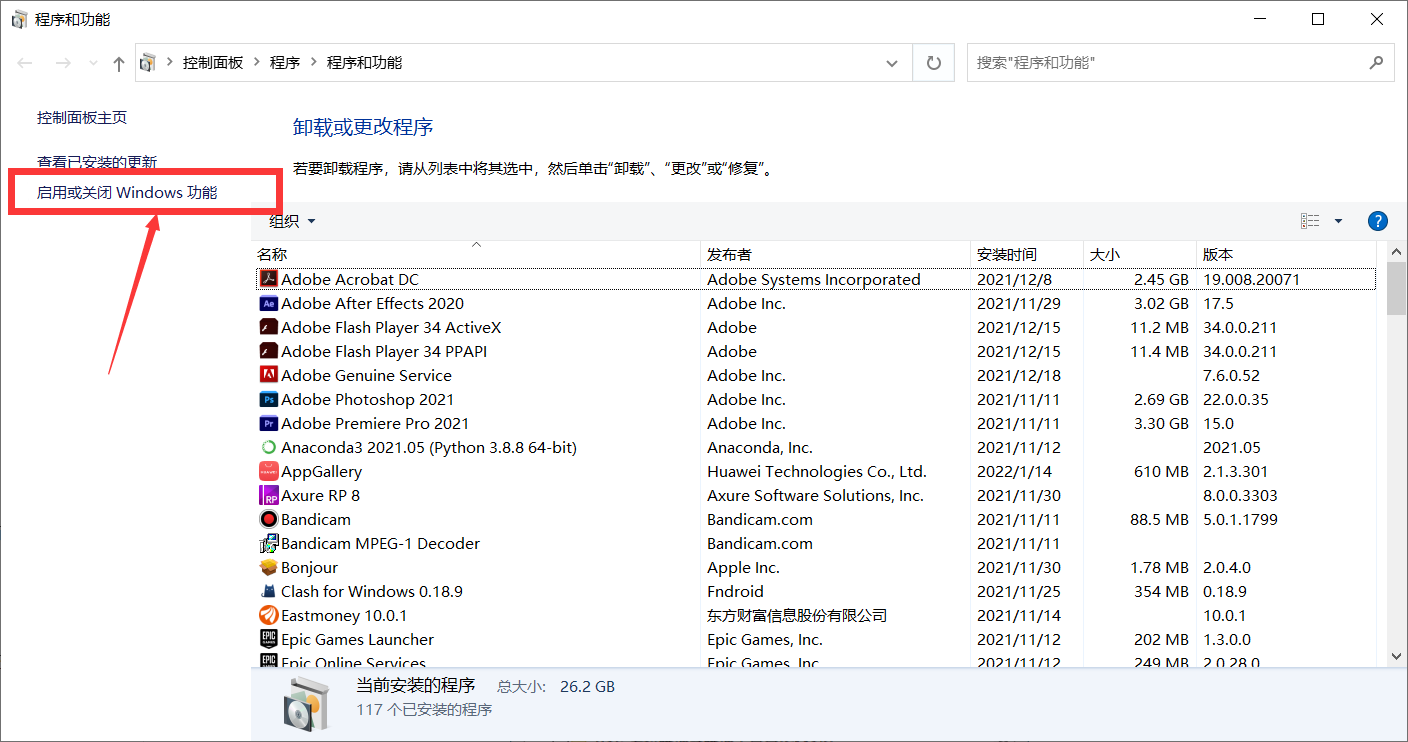Click the view options list icon

tap(1310, 221)
